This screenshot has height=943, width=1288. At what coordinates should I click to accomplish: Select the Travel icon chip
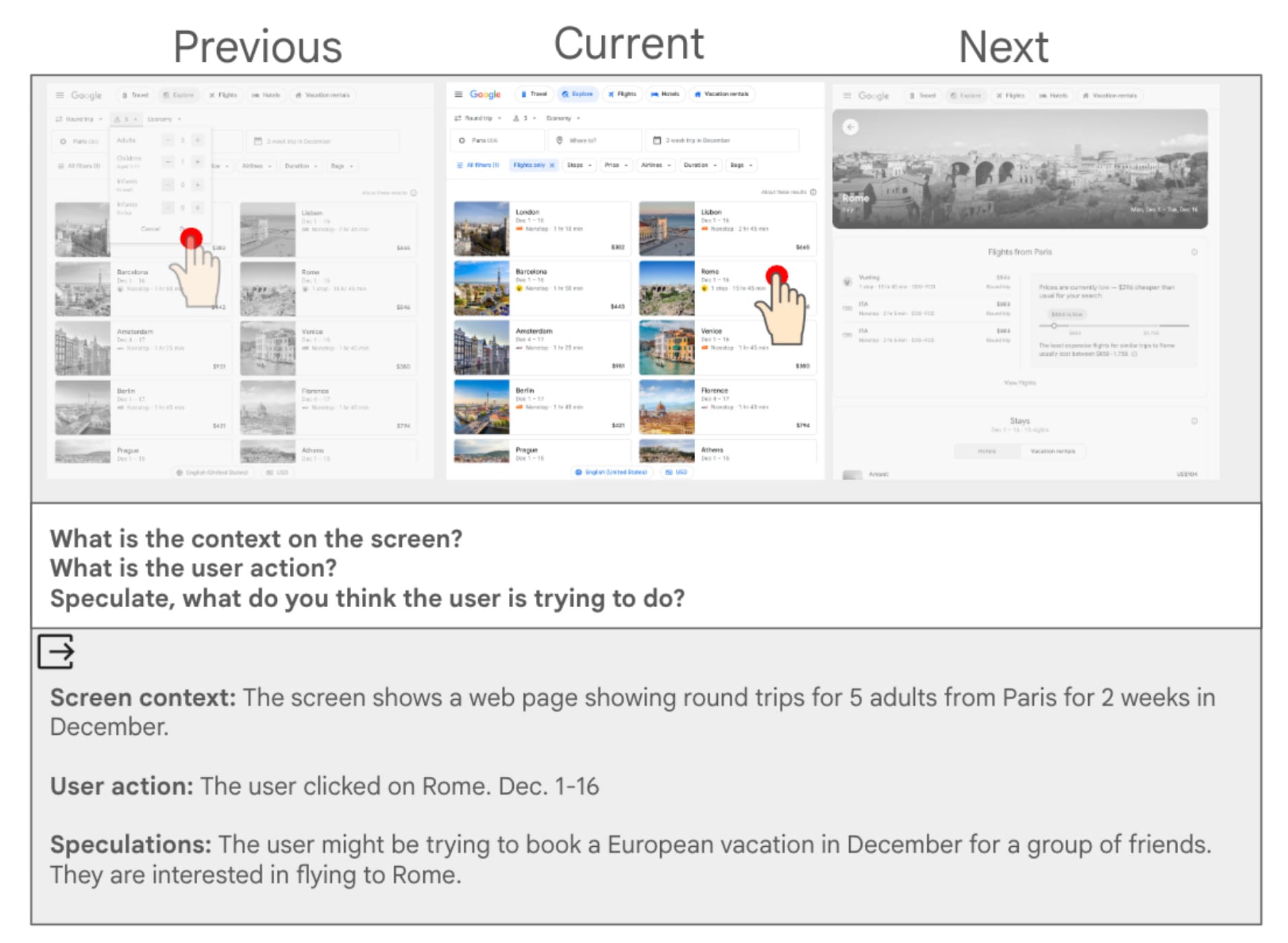tap(535, 94)
